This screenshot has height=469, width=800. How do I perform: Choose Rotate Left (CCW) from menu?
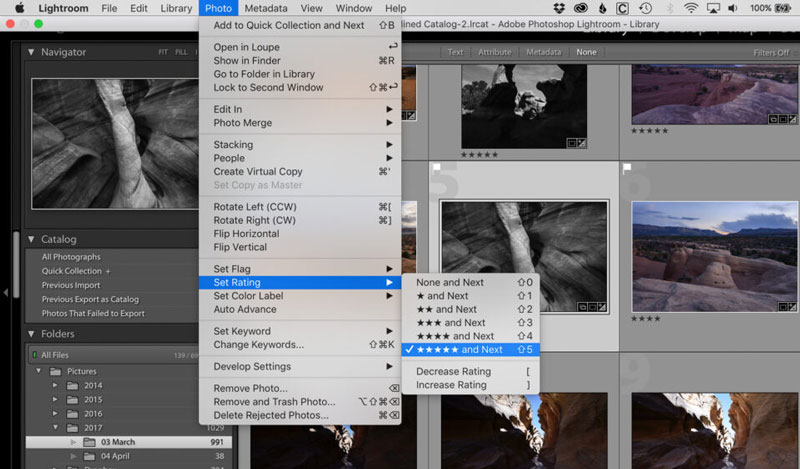pos(254,207)
